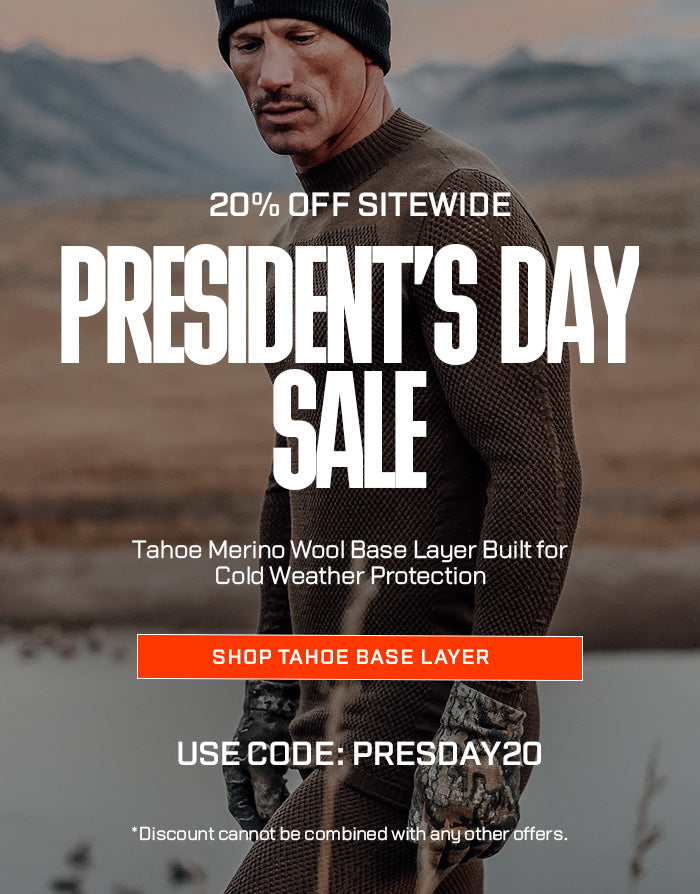Click the dry grass stalk at bottom right

click(647, 810)
